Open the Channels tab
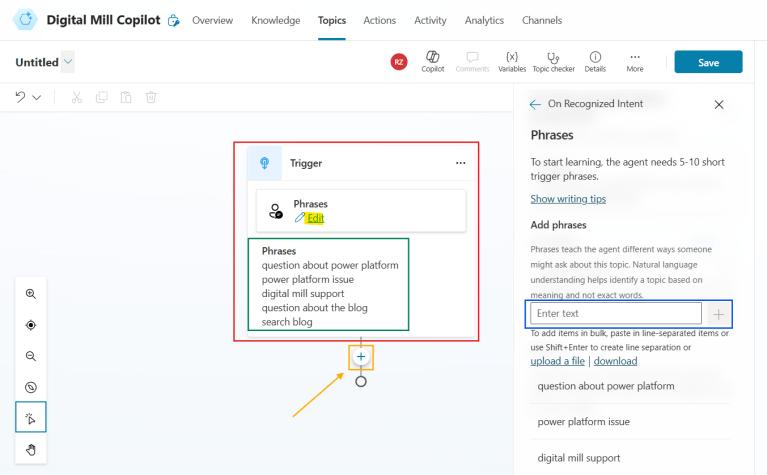767x475 pixels. (541, 21)
